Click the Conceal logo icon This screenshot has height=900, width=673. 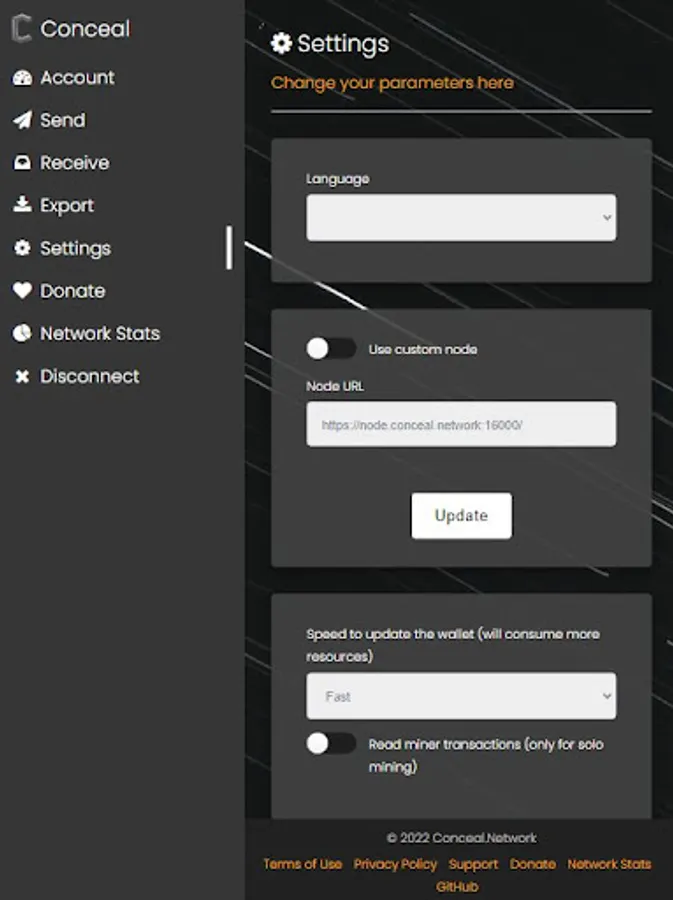click(21, 29)
